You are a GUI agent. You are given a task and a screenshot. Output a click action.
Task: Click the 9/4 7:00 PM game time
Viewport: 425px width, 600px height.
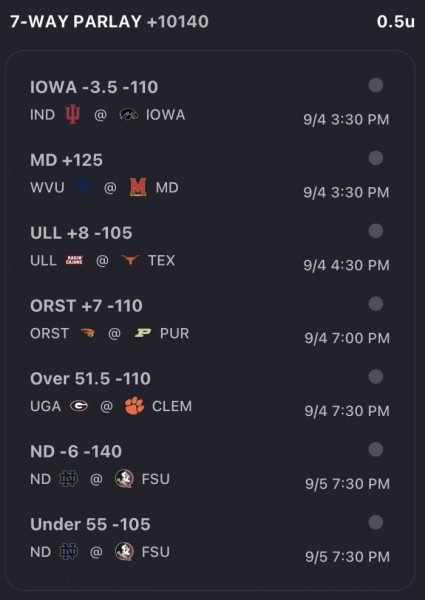347,338
